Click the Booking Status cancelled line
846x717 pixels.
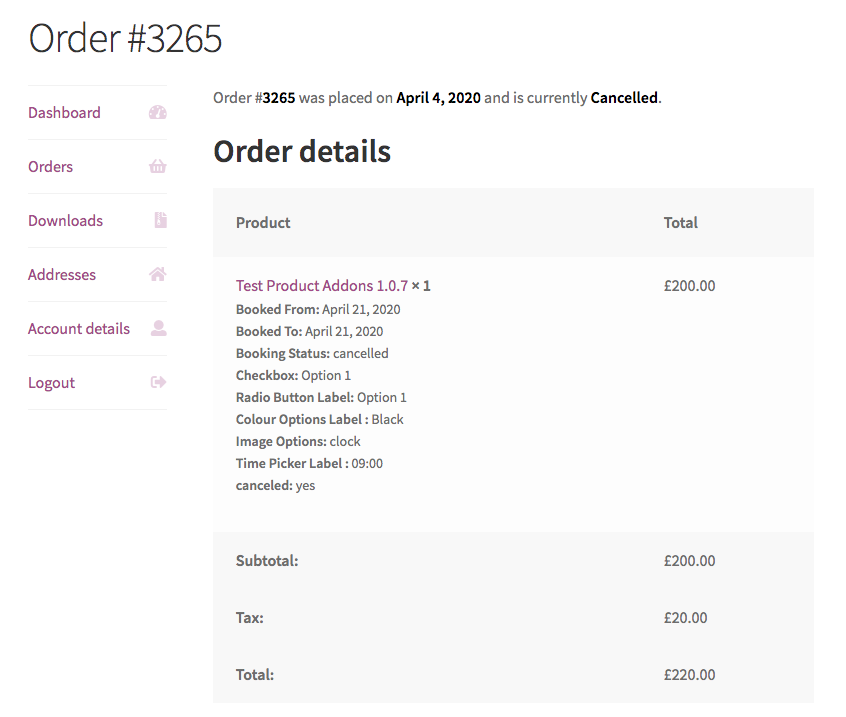pyautogui.click(x=312, y=353)
